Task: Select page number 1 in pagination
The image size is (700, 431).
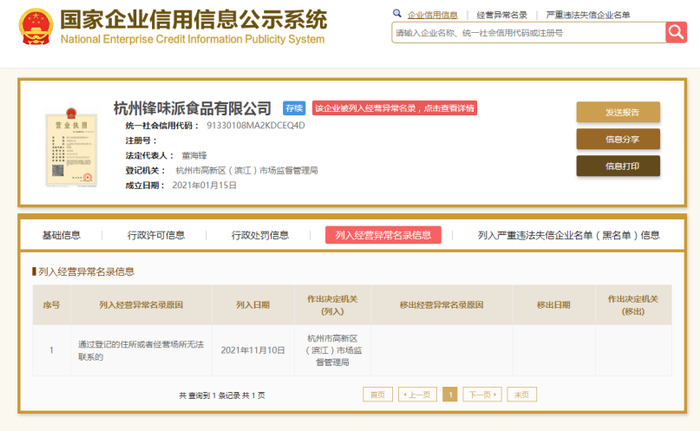Action: (x=450, y=394)
